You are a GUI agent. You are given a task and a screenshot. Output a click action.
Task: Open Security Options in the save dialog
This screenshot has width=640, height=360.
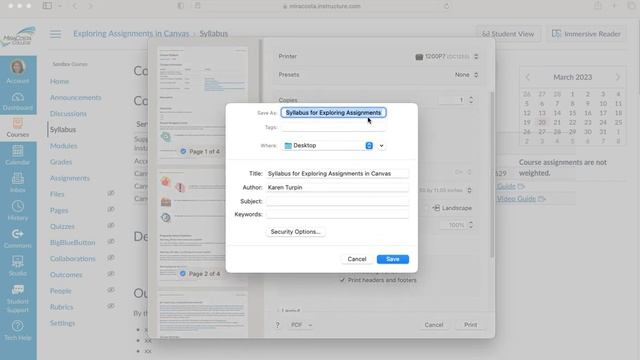coord(296,232)
